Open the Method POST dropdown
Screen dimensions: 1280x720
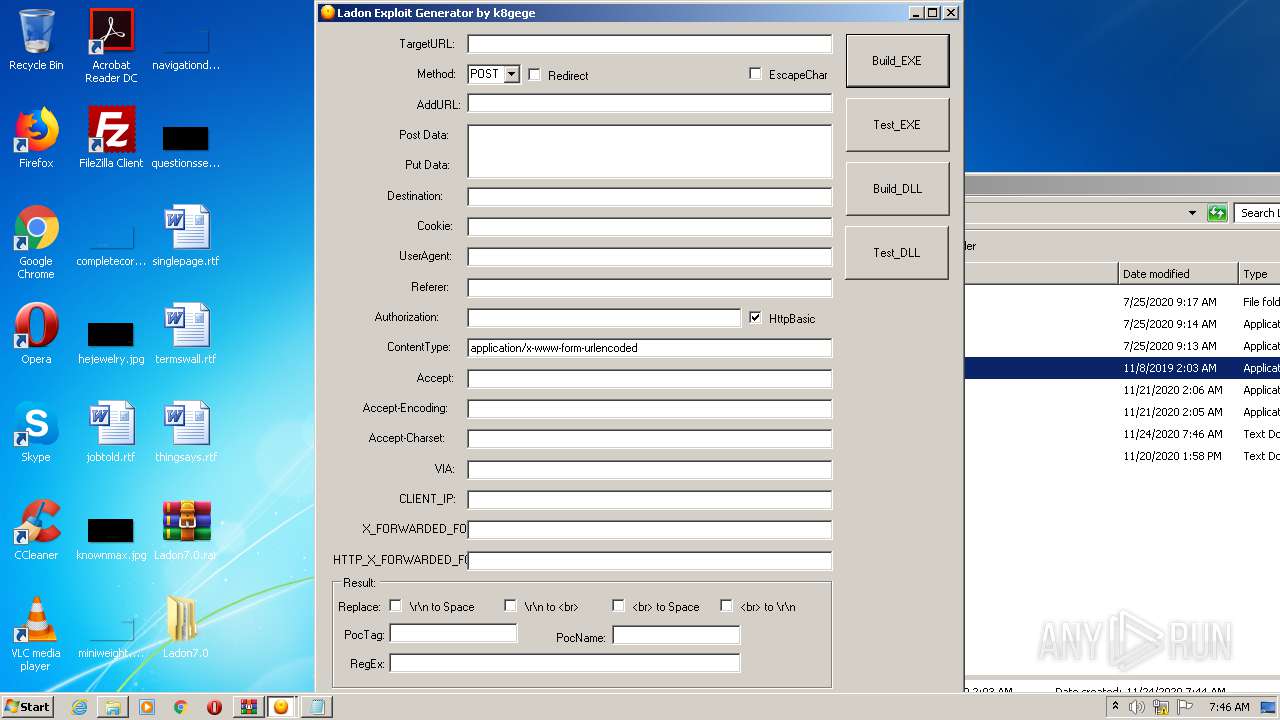point(512,74)
